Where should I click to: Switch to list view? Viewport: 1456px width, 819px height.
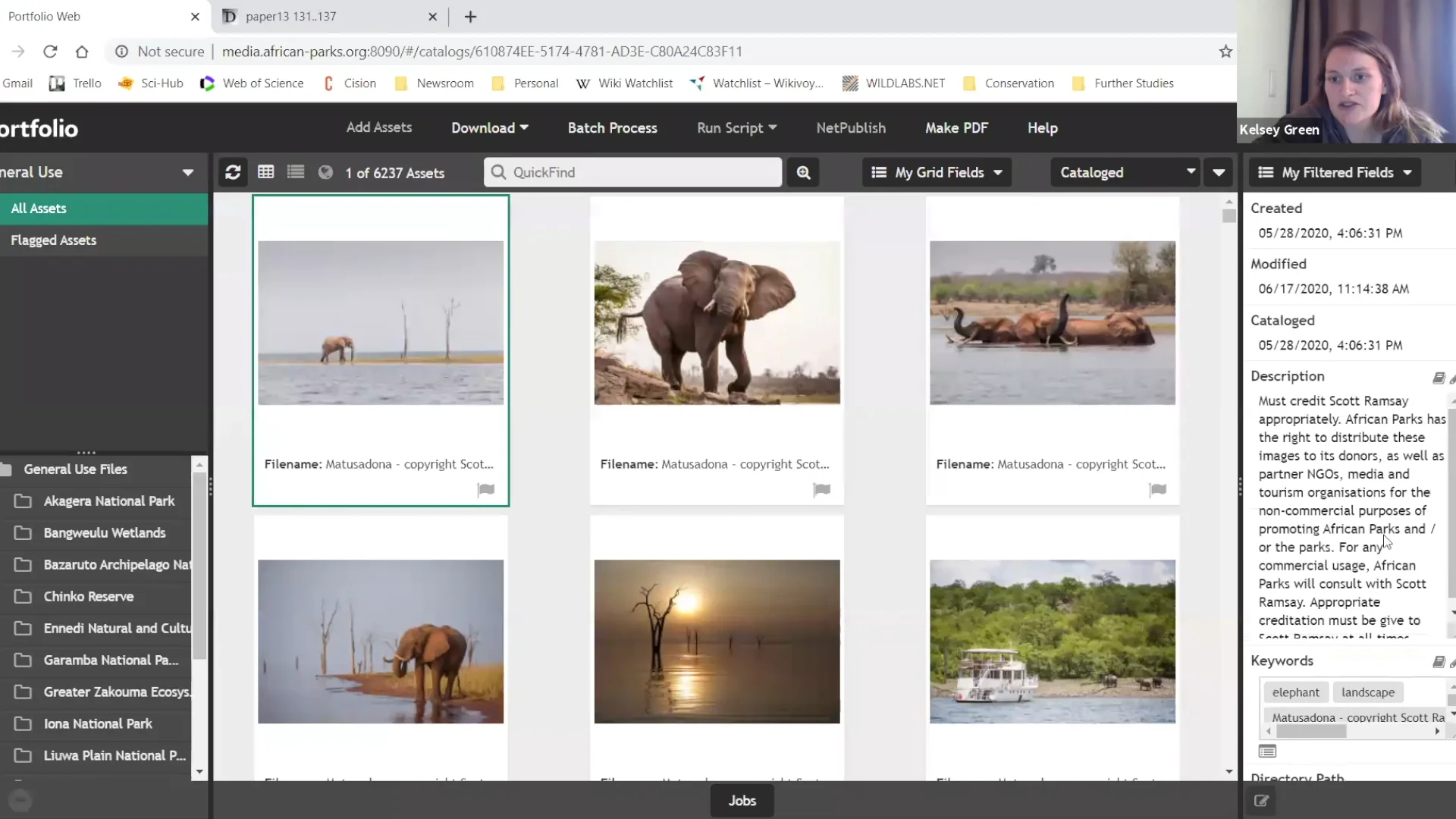point(296,172)
